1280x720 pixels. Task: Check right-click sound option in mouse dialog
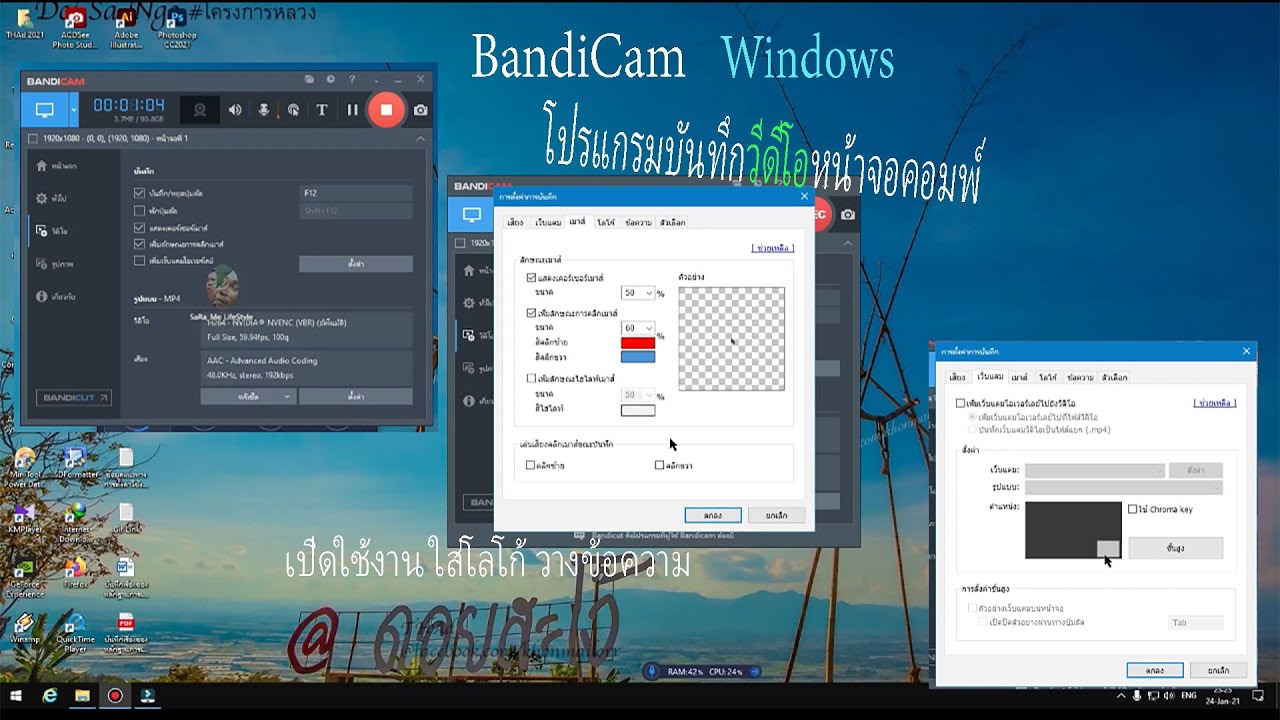pyautogui.click(x=659, y=465)
